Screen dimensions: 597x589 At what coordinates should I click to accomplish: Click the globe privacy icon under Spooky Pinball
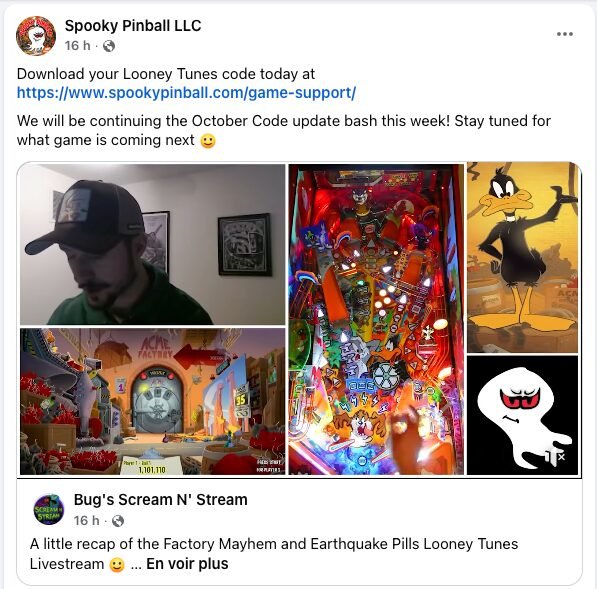pyautogui.click(x=109, y=46)
